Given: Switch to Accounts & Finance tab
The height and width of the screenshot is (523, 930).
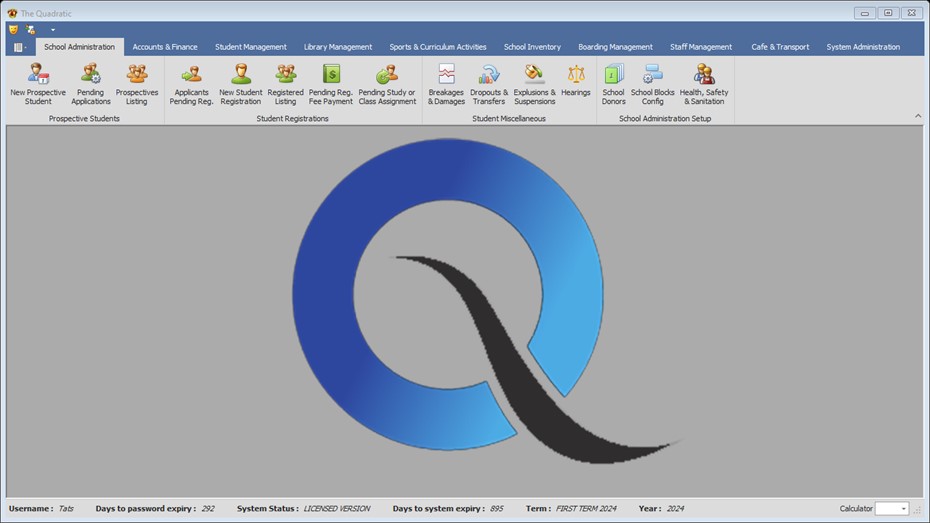Looking at the screenshot, I should click(165, 47).
